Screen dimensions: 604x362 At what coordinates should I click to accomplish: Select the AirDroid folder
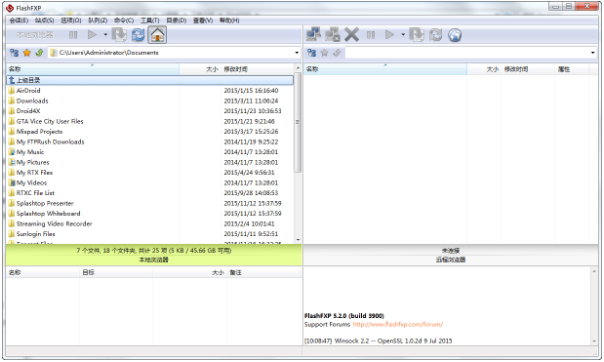[x=150, y=90]
